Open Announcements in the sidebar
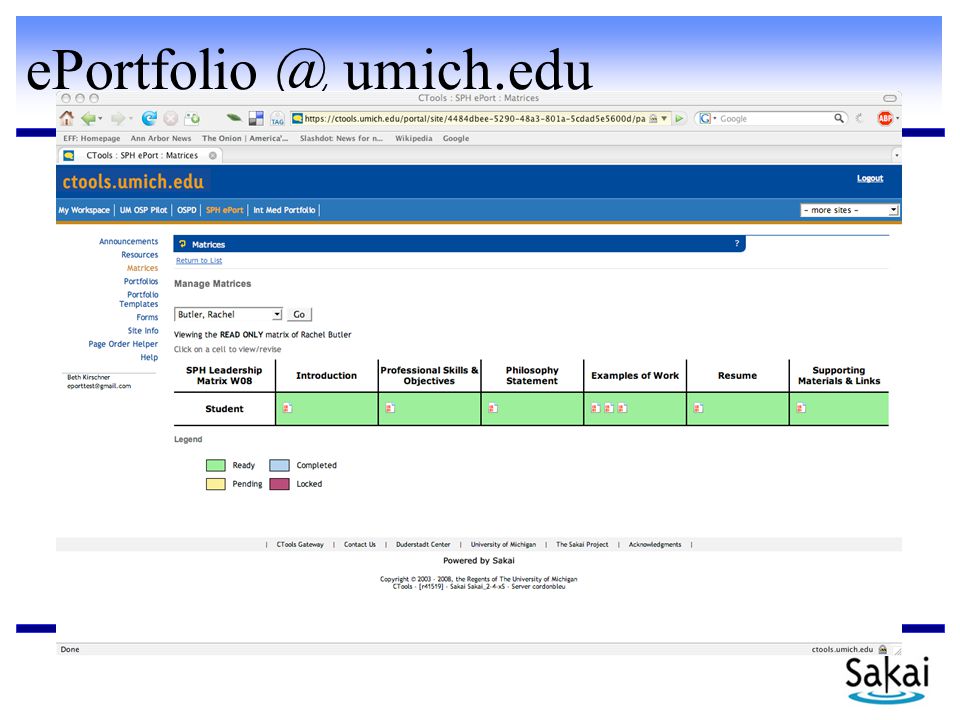The image size is (960, 720). click(x=129, y=241)
